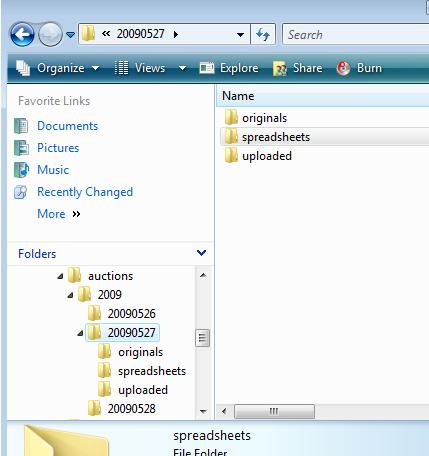Open Documents favorite link
429x456 pixels.
(67, 126)
